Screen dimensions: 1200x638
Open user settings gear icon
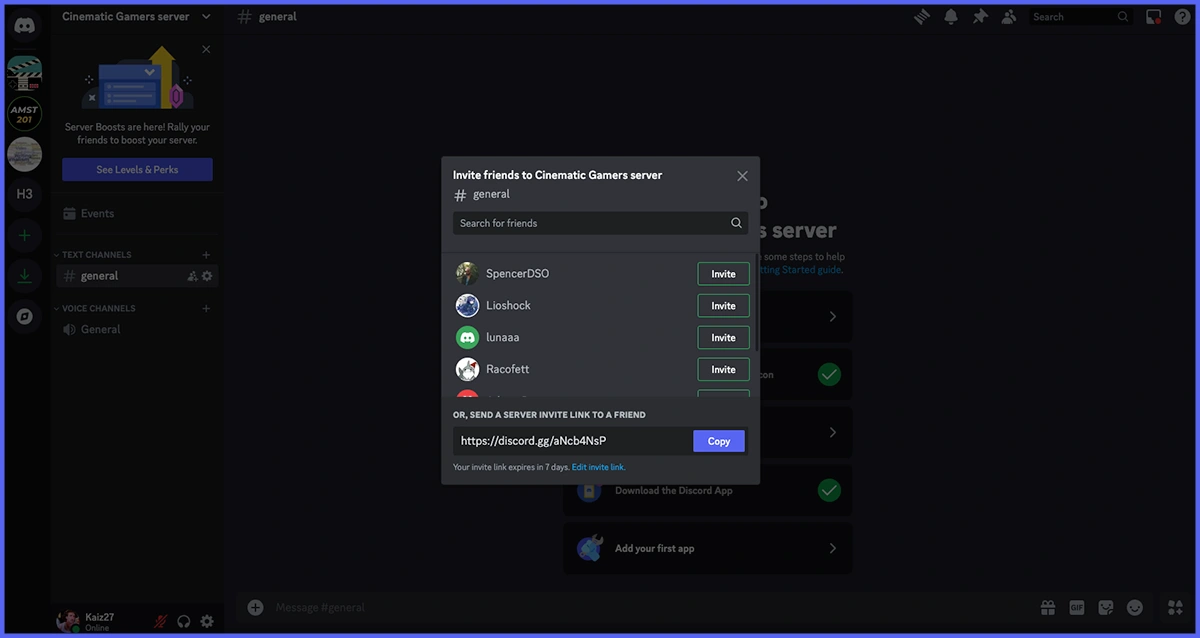pos(207,621)
